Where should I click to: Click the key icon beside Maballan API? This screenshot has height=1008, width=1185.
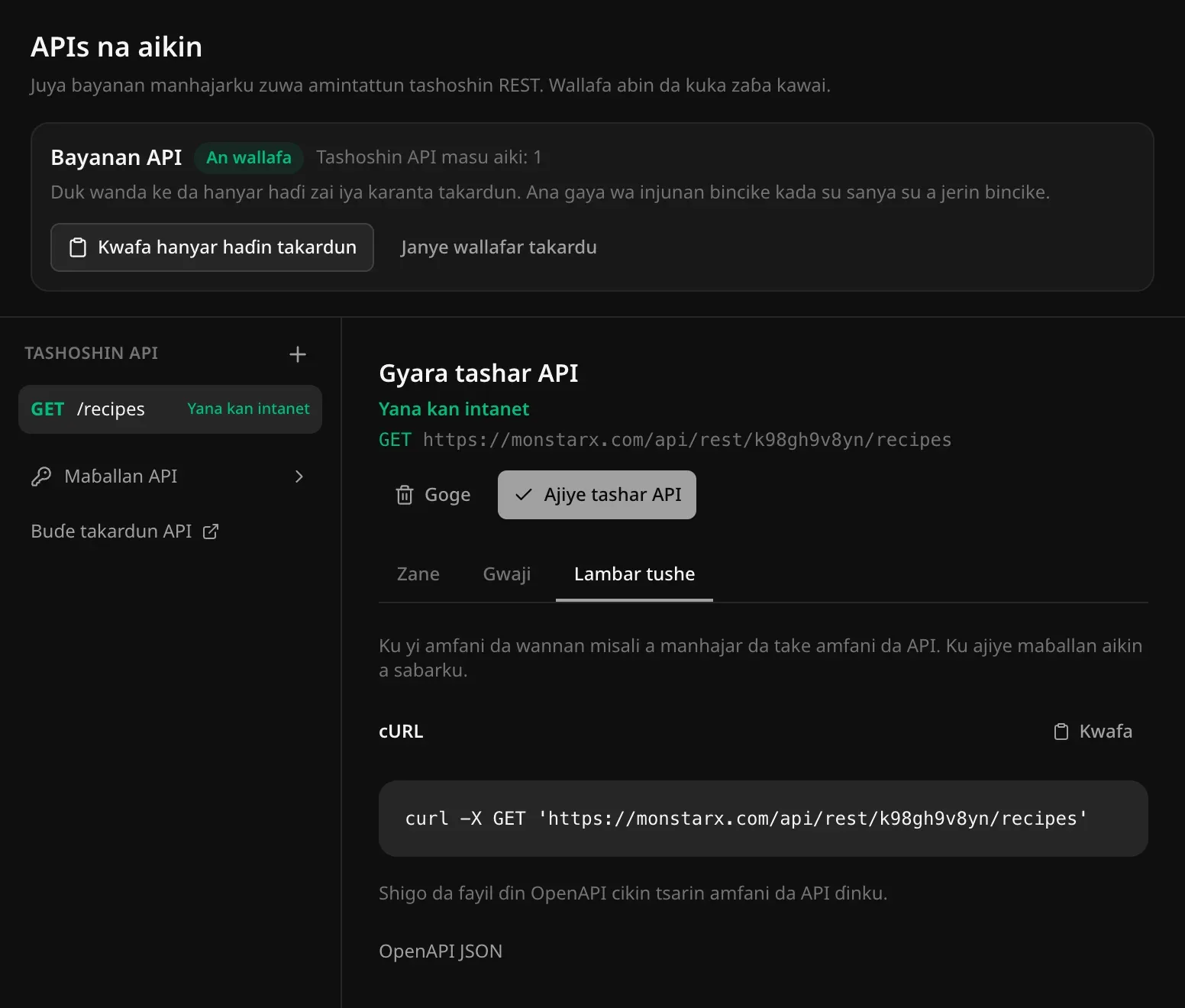(41, 477)
